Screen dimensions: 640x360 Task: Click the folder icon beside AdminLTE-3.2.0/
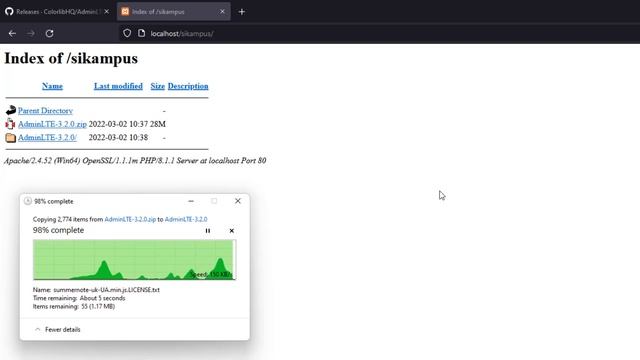(11, 138)
